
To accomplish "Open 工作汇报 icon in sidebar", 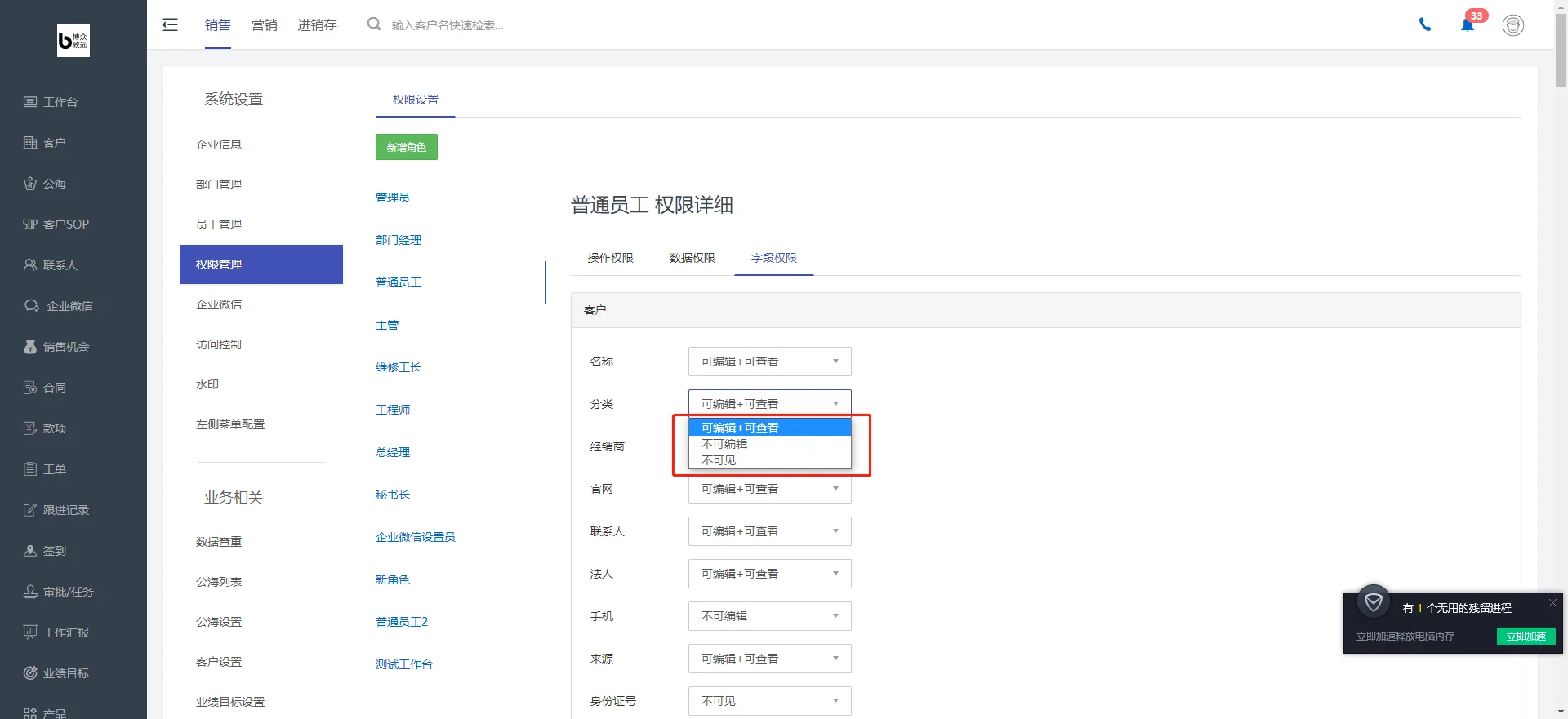I will click(30, 632).
